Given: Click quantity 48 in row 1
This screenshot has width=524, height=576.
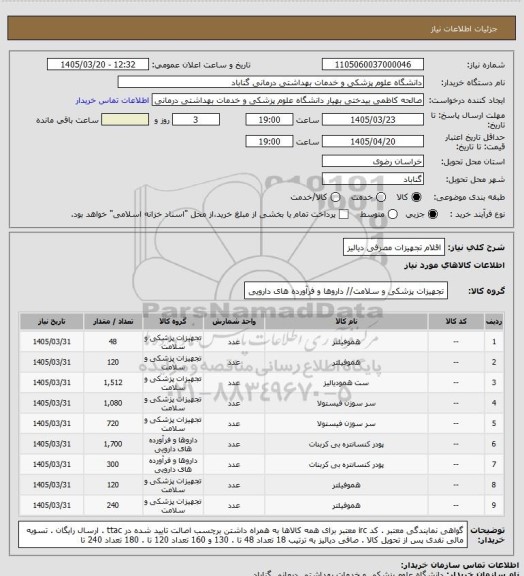Looking at the screenshot, I should (x=113, y=342).
